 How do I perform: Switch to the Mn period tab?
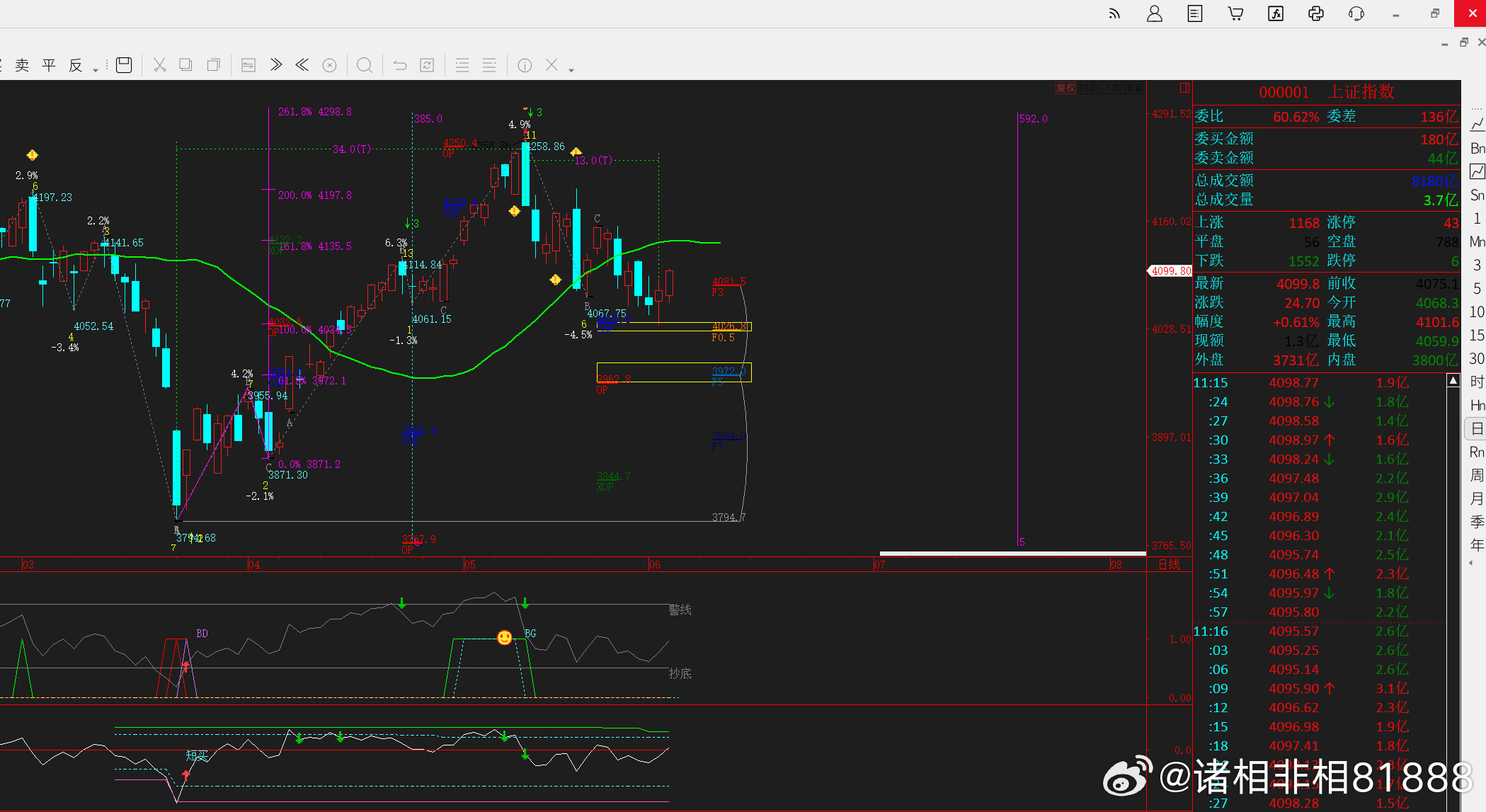click(1478, 241)
